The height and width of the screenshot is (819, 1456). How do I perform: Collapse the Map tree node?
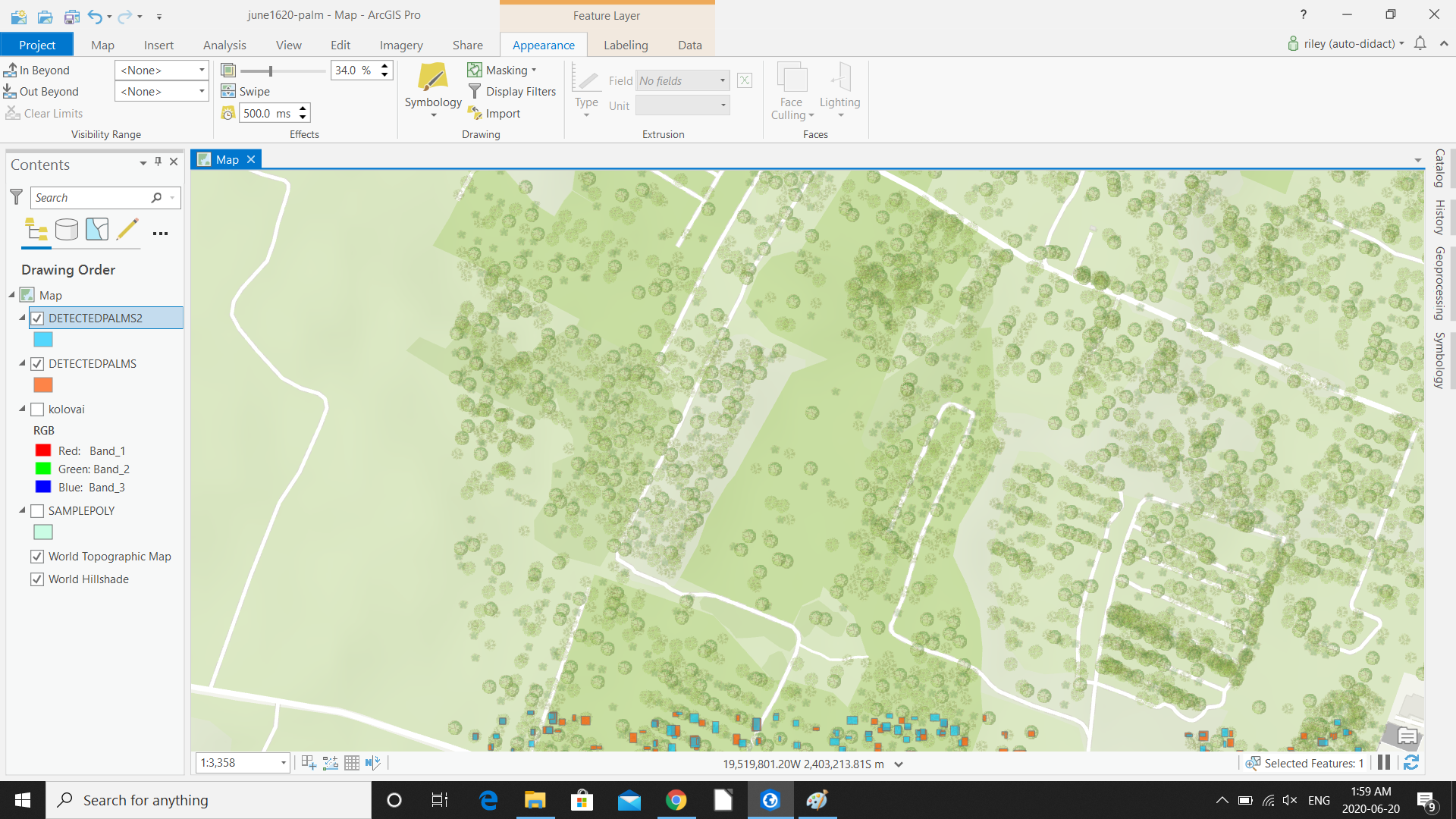[12, 294]
